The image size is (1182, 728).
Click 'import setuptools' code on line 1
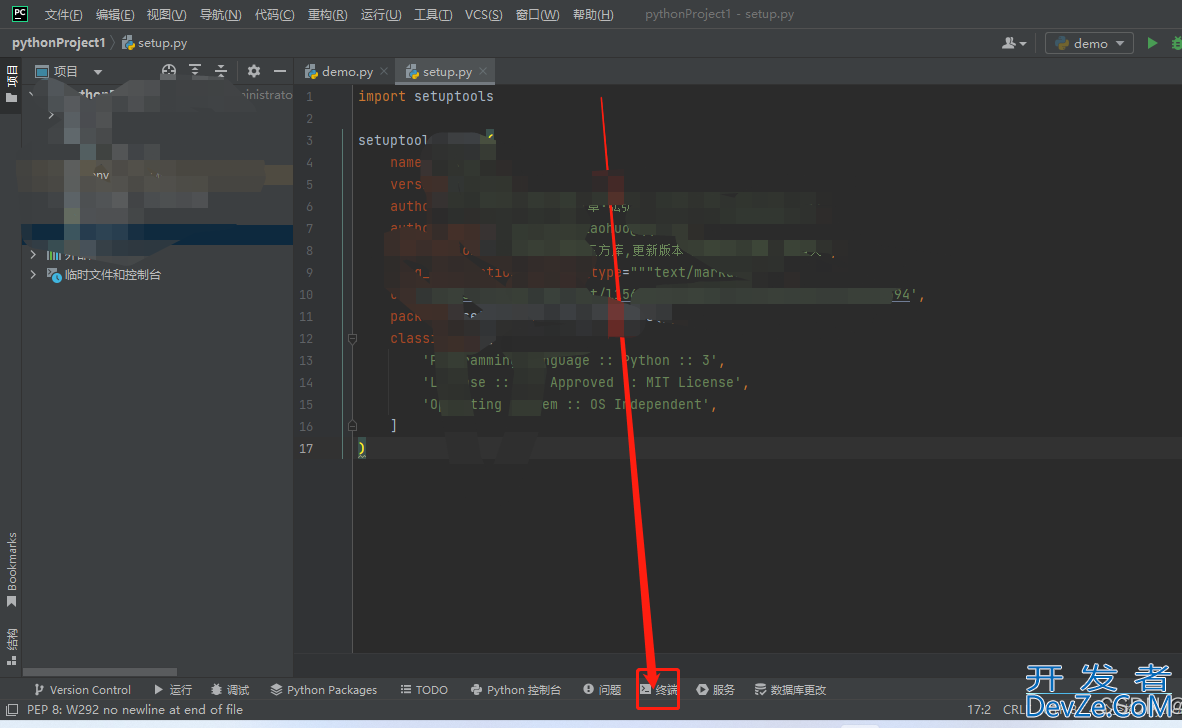pos(426,96)
